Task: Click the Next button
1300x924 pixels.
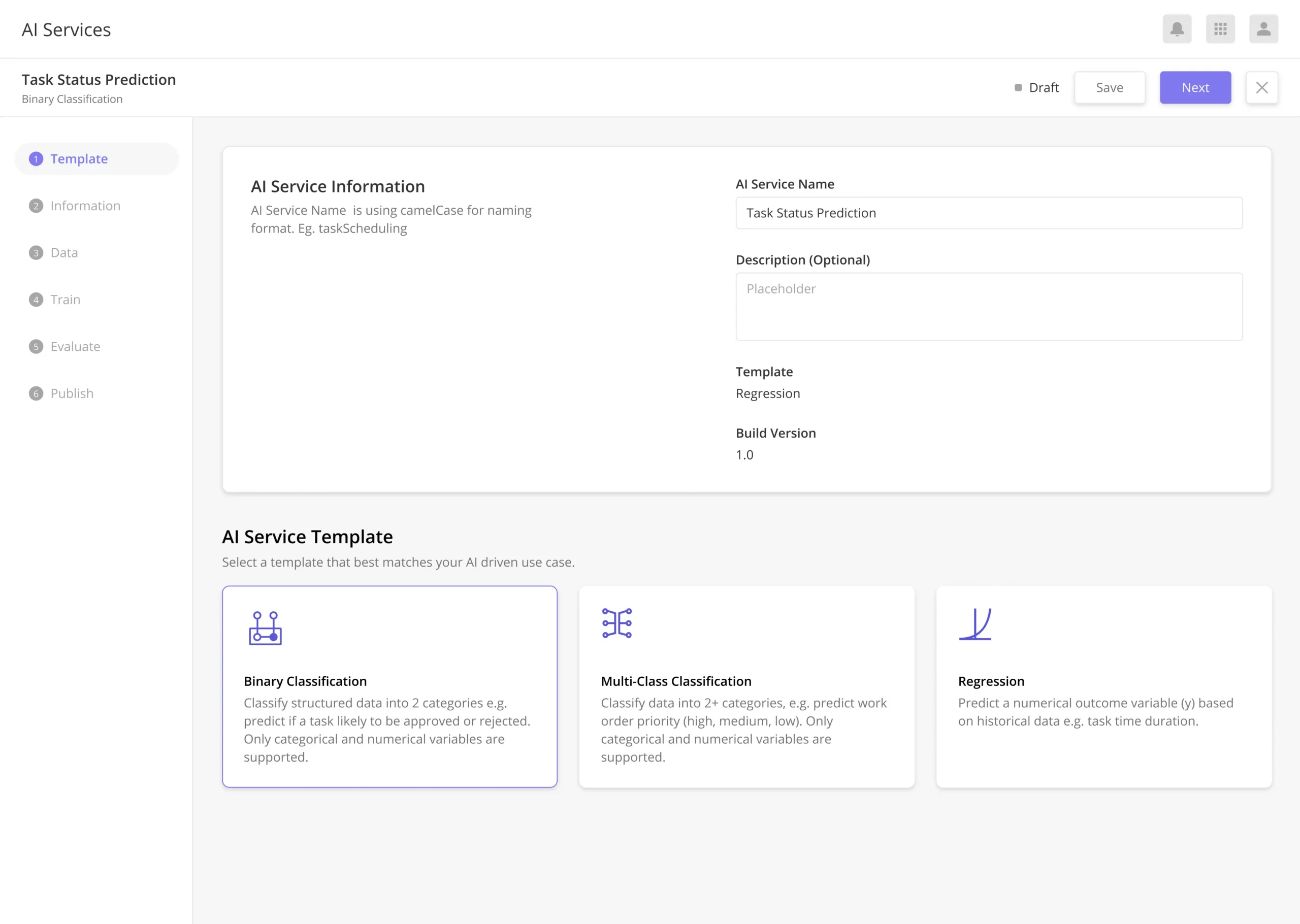Action: pos(1195,88)
